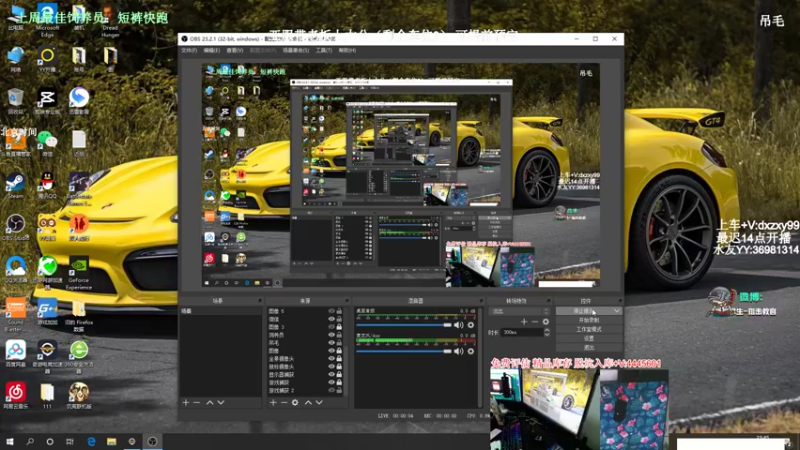Open the 文件(F) menu
Image resolution: width=800 pixels, height=450 pixels.
(189, 51)
